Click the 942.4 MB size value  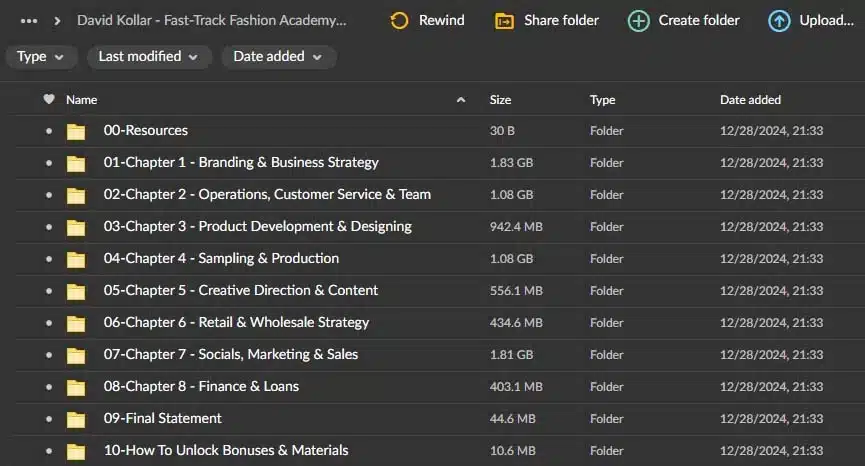pyautogui.click(x=516, y=227)
